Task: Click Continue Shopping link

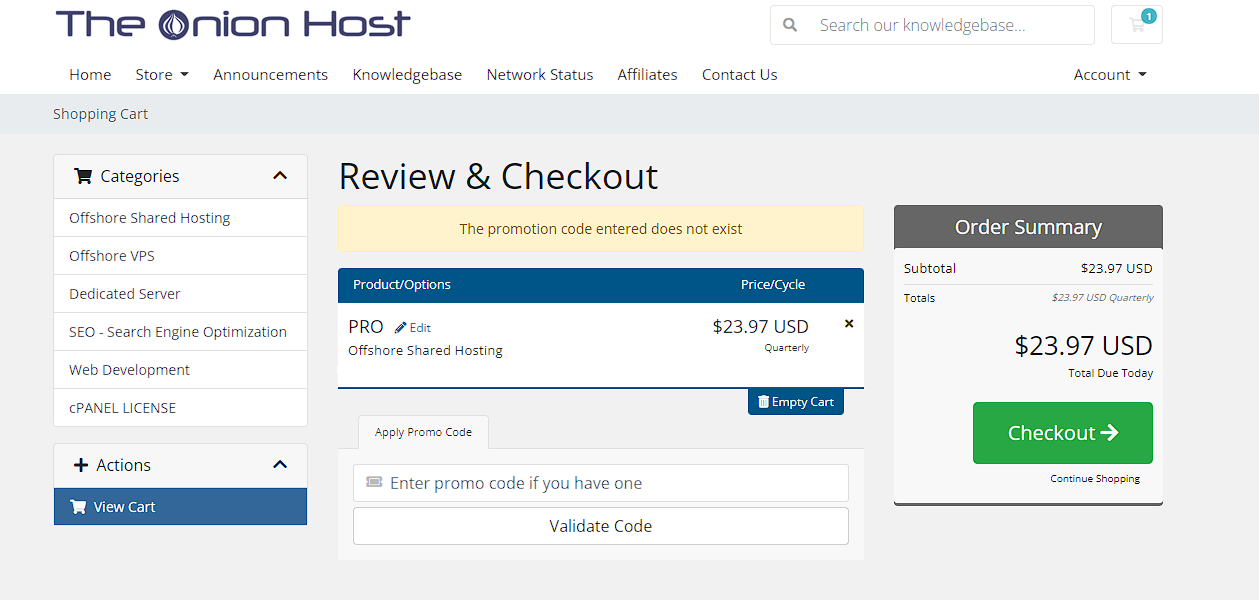Action: click(1095, 479)
